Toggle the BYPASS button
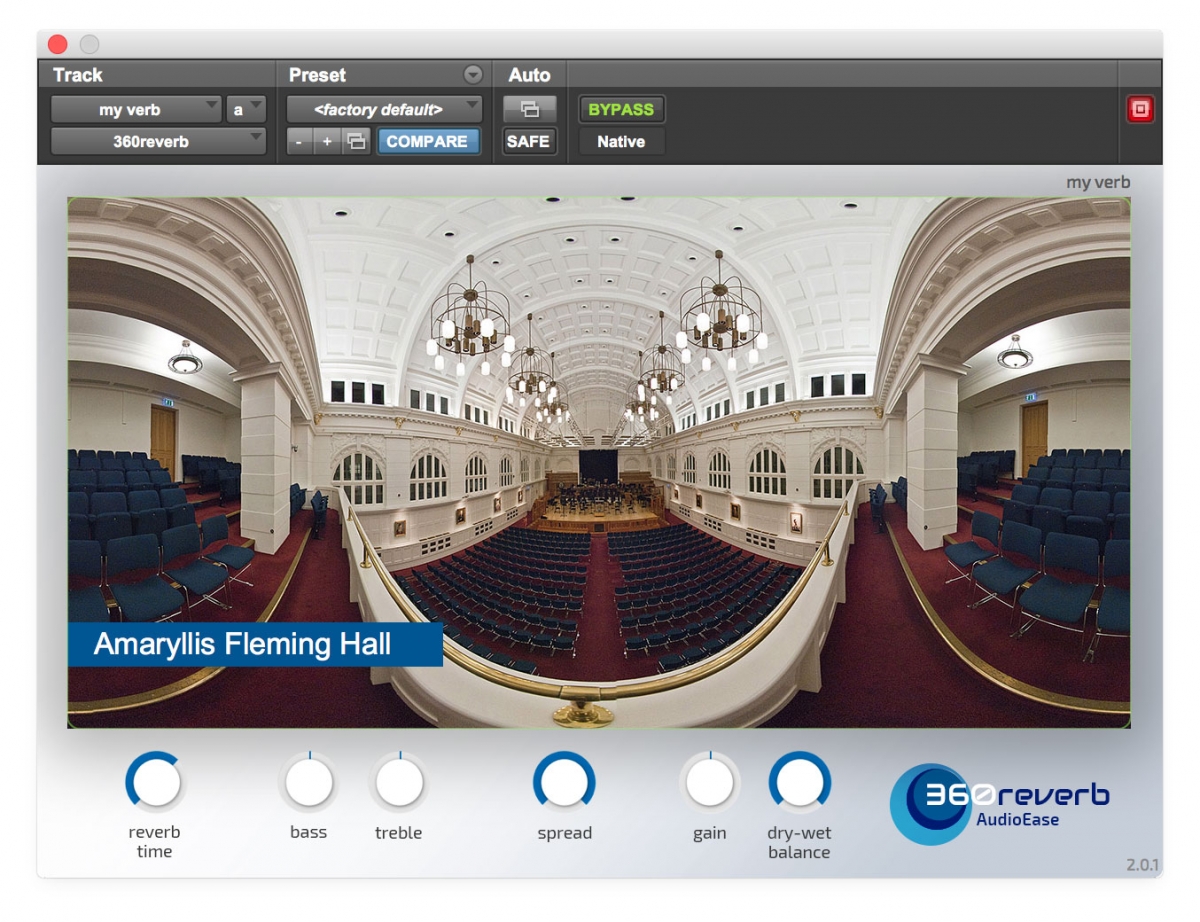This screenshot has width=1200, height=922. 621,110
